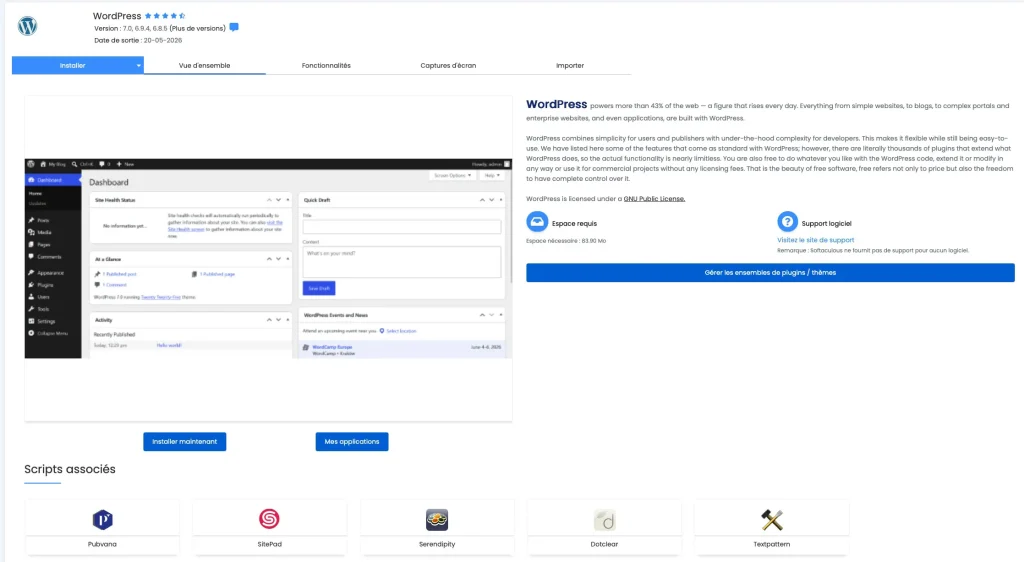Click the Plus de versions text
This screenshot has width=1024, height=562.
[197, 28]
